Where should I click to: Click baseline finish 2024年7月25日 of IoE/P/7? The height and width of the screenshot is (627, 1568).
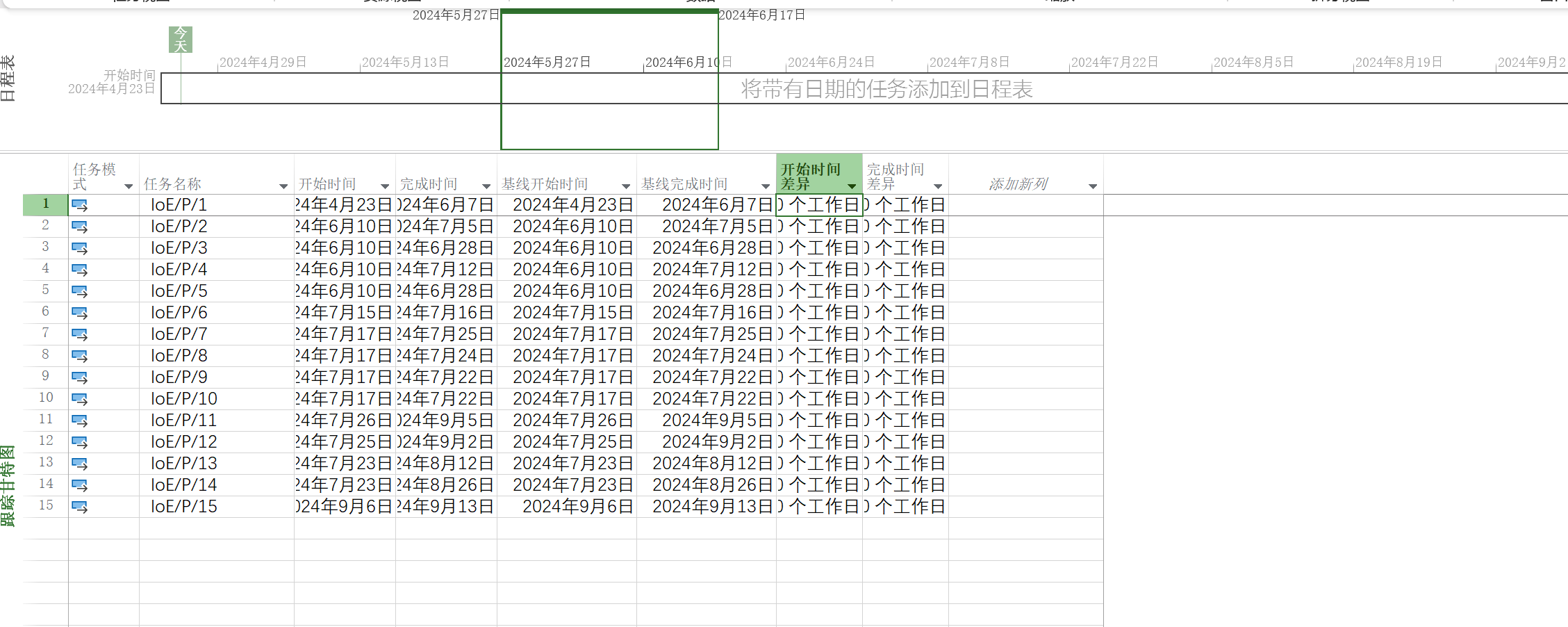click(x=713, y=334)
